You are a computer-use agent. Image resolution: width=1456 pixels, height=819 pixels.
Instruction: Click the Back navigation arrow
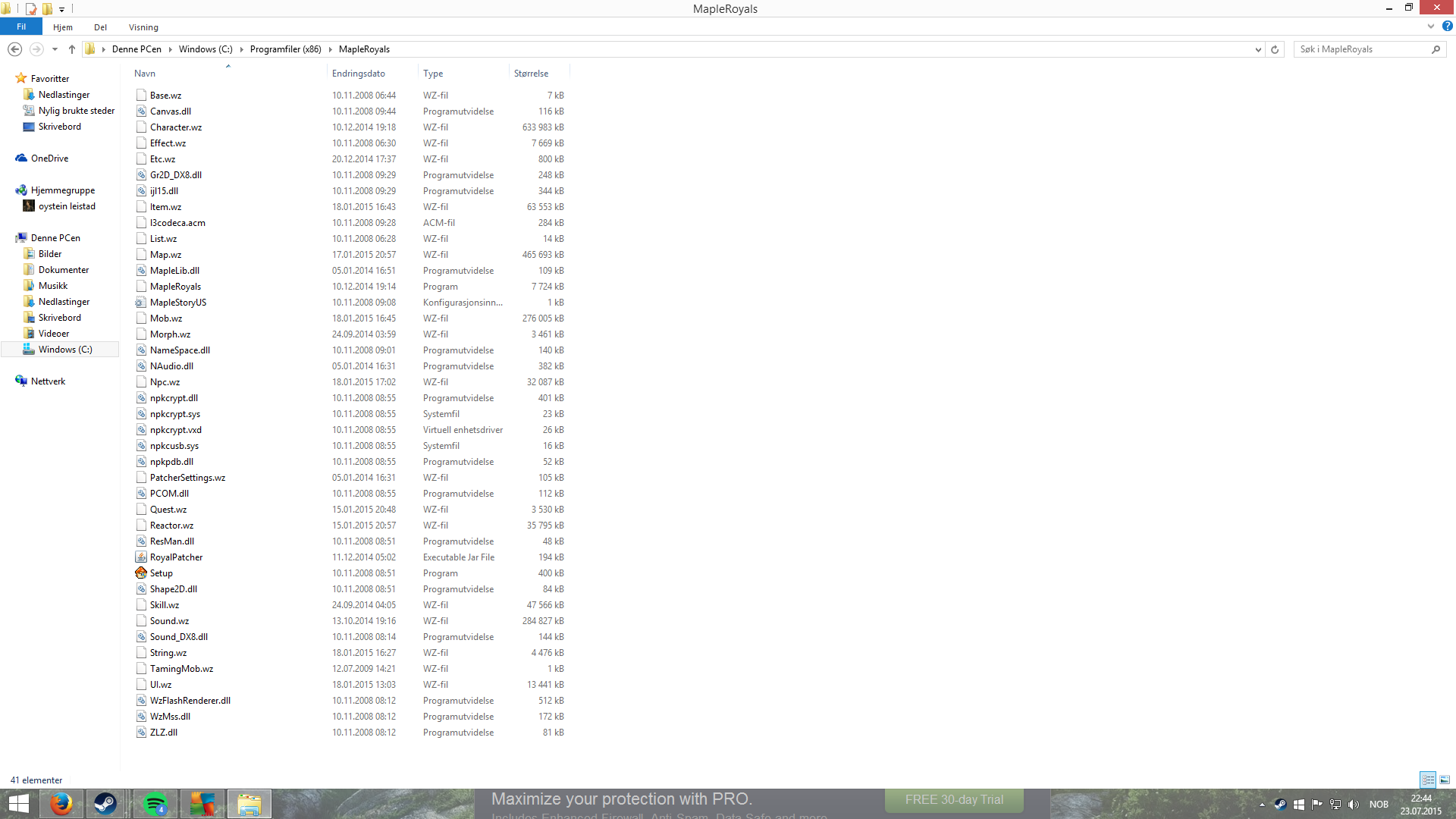(x=14, y=49)
